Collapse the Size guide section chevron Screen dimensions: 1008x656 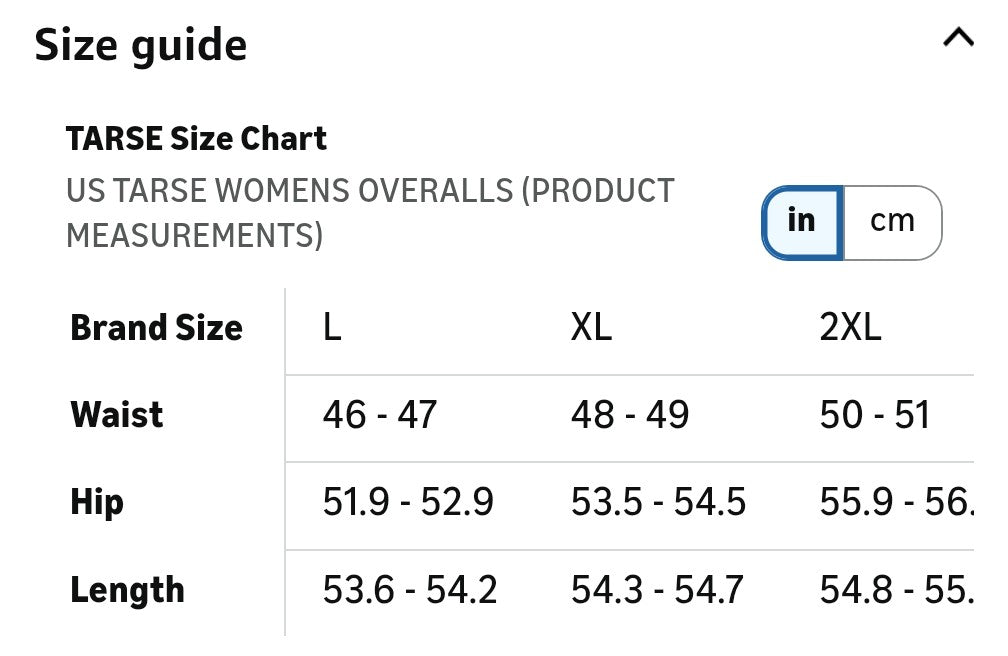(957, 39)
